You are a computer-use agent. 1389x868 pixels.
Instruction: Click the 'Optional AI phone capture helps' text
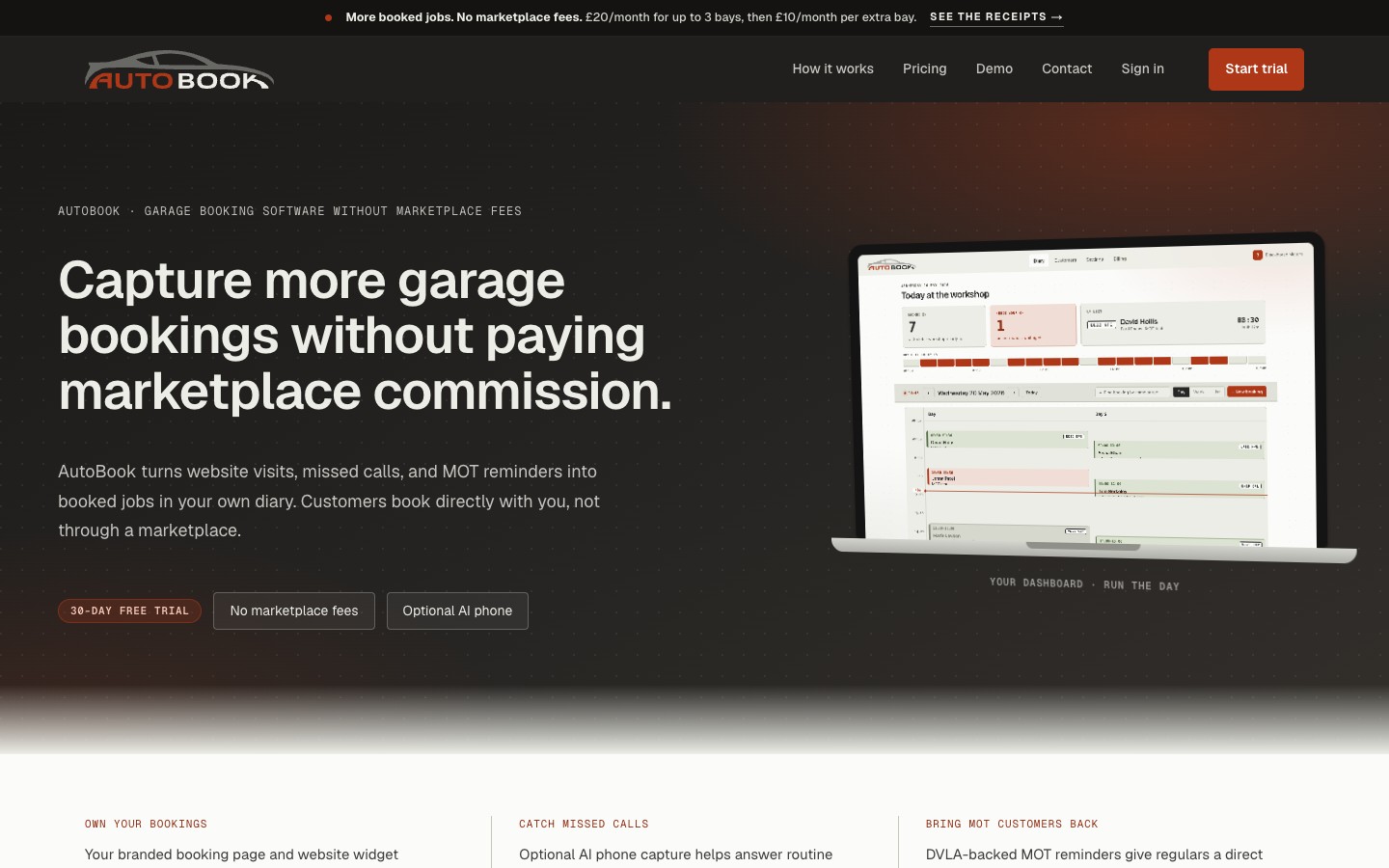(x=675, y=854)
